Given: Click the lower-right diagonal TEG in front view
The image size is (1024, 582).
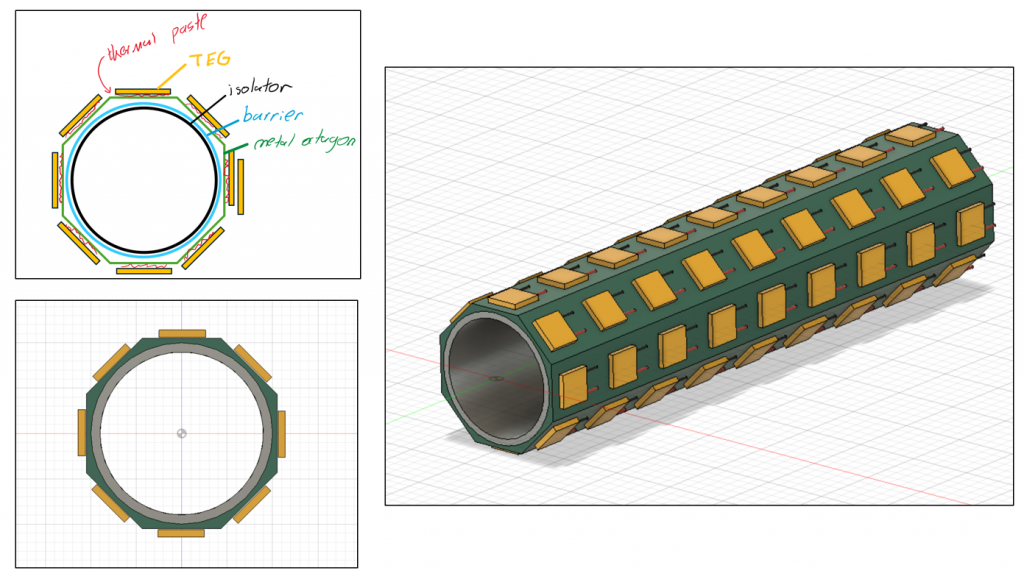Looking at the screenshot, I should click(x=252, y=503).
